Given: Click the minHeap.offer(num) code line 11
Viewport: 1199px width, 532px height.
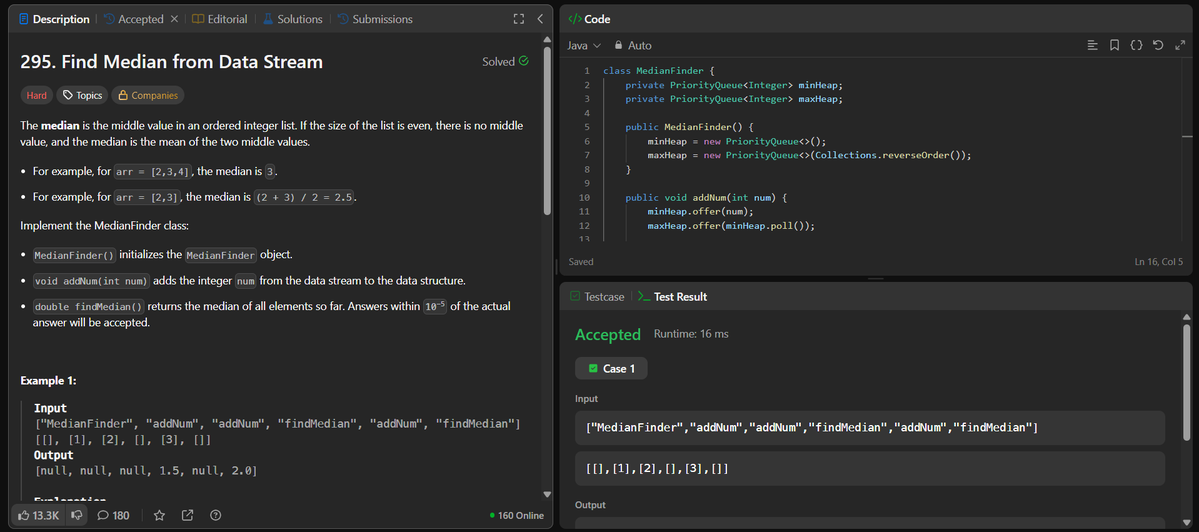Looking at the screenshot, I should pos(700,212).
